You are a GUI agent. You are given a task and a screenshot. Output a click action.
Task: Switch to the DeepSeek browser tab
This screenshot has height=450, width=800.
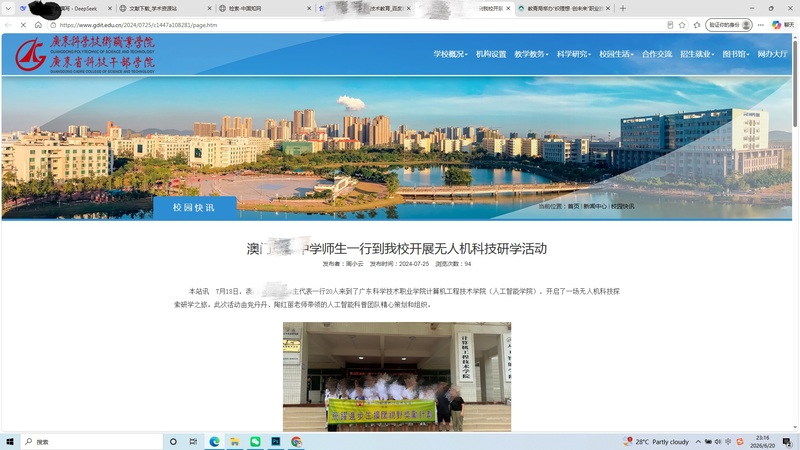(x=65, y=8)
